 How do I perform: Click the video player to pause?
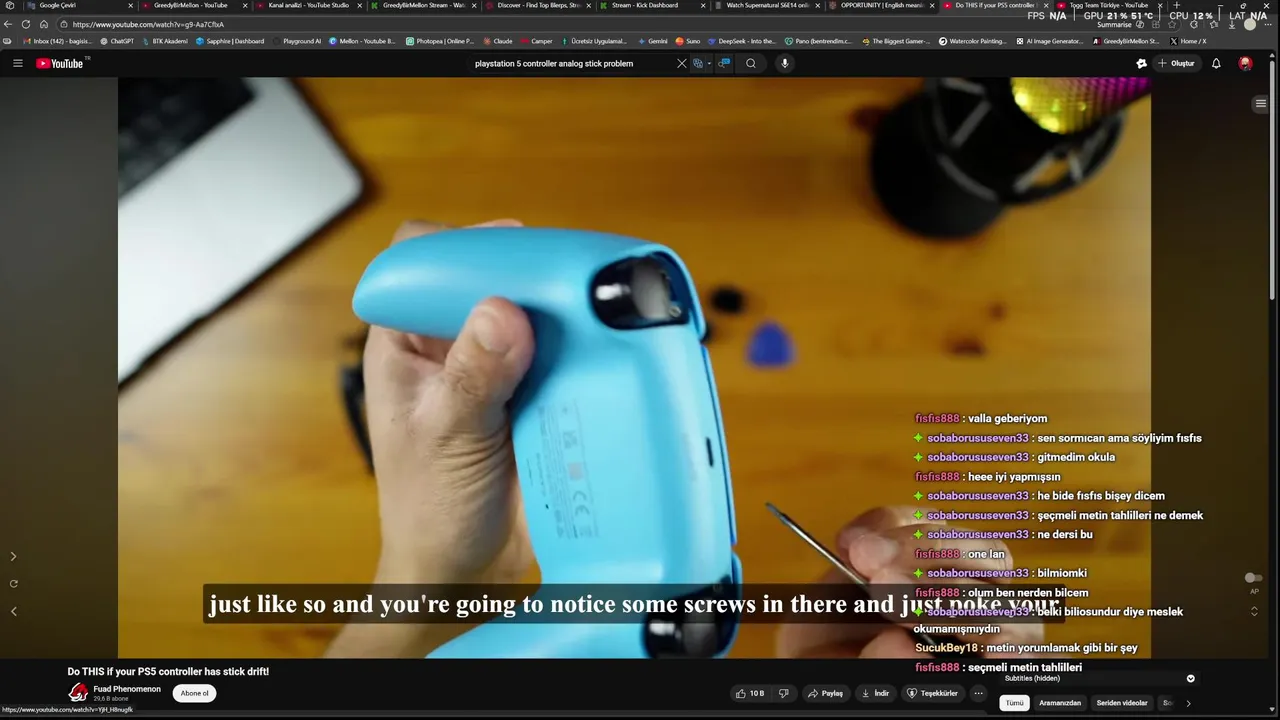[634, 367]
